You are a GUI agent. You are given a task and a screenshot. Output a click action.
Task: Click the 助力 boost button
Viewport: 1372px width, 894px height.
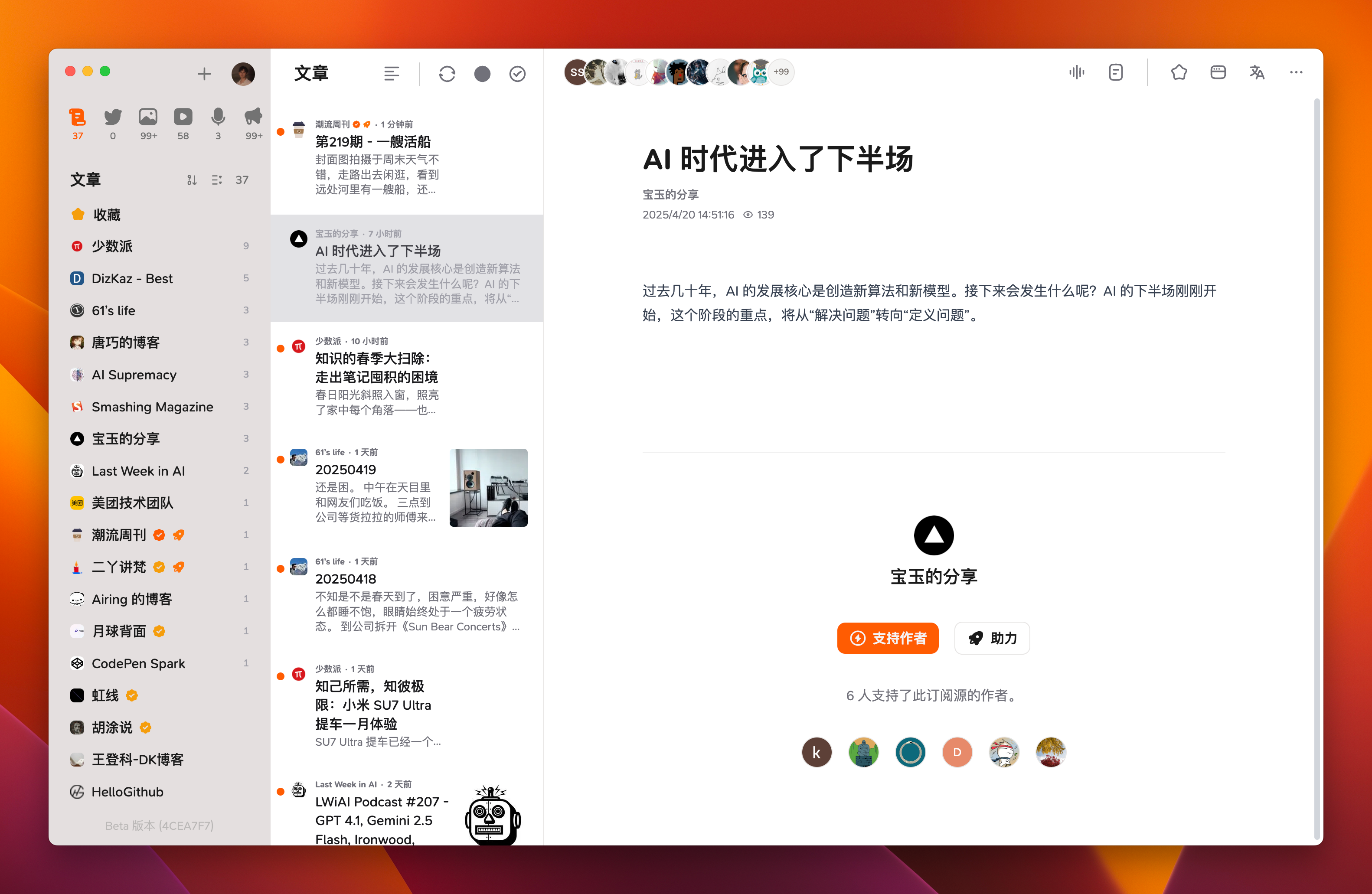[x=992, y=638]
